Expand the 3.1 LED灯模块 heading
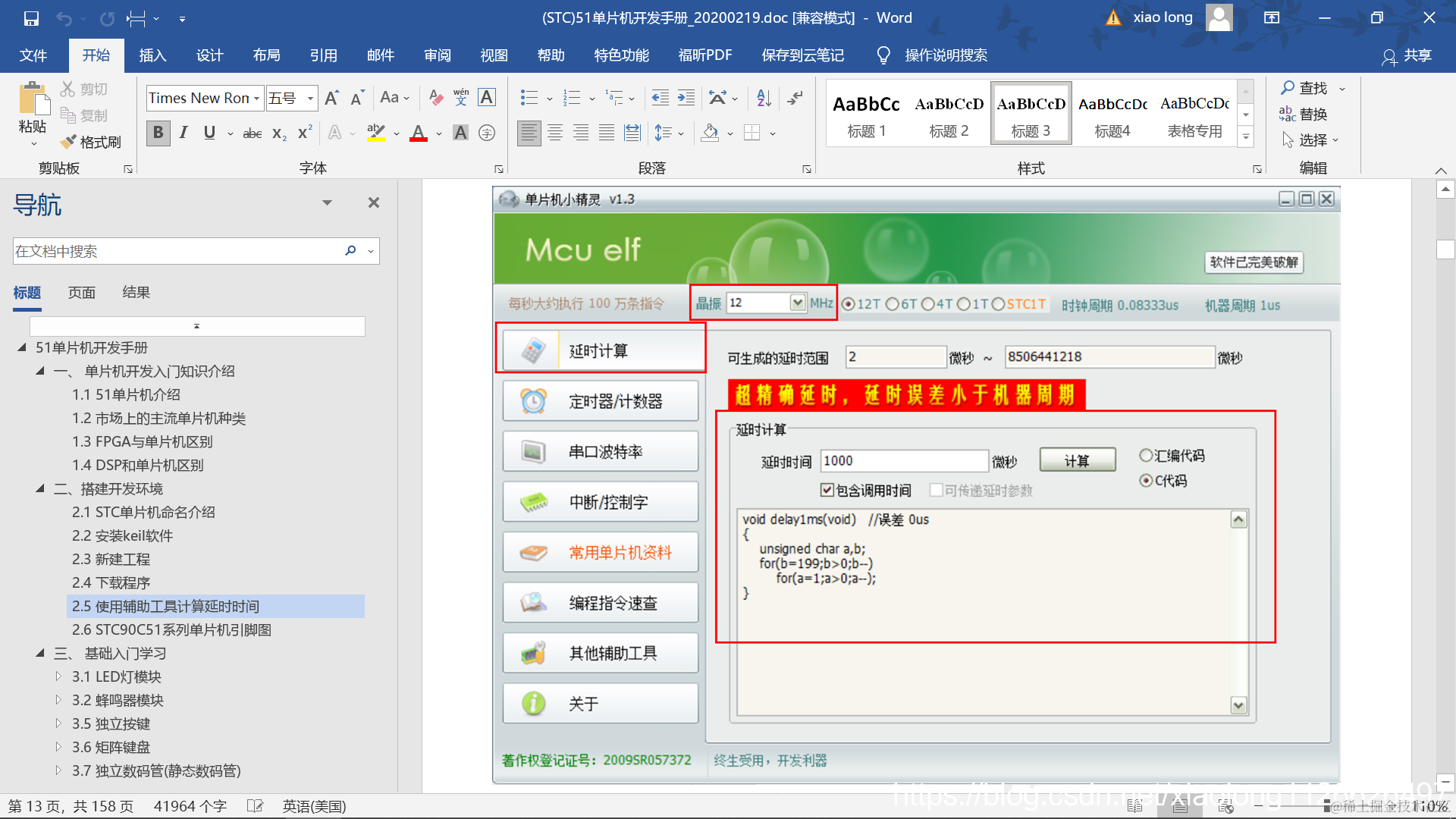 click(x=58, y=676)
